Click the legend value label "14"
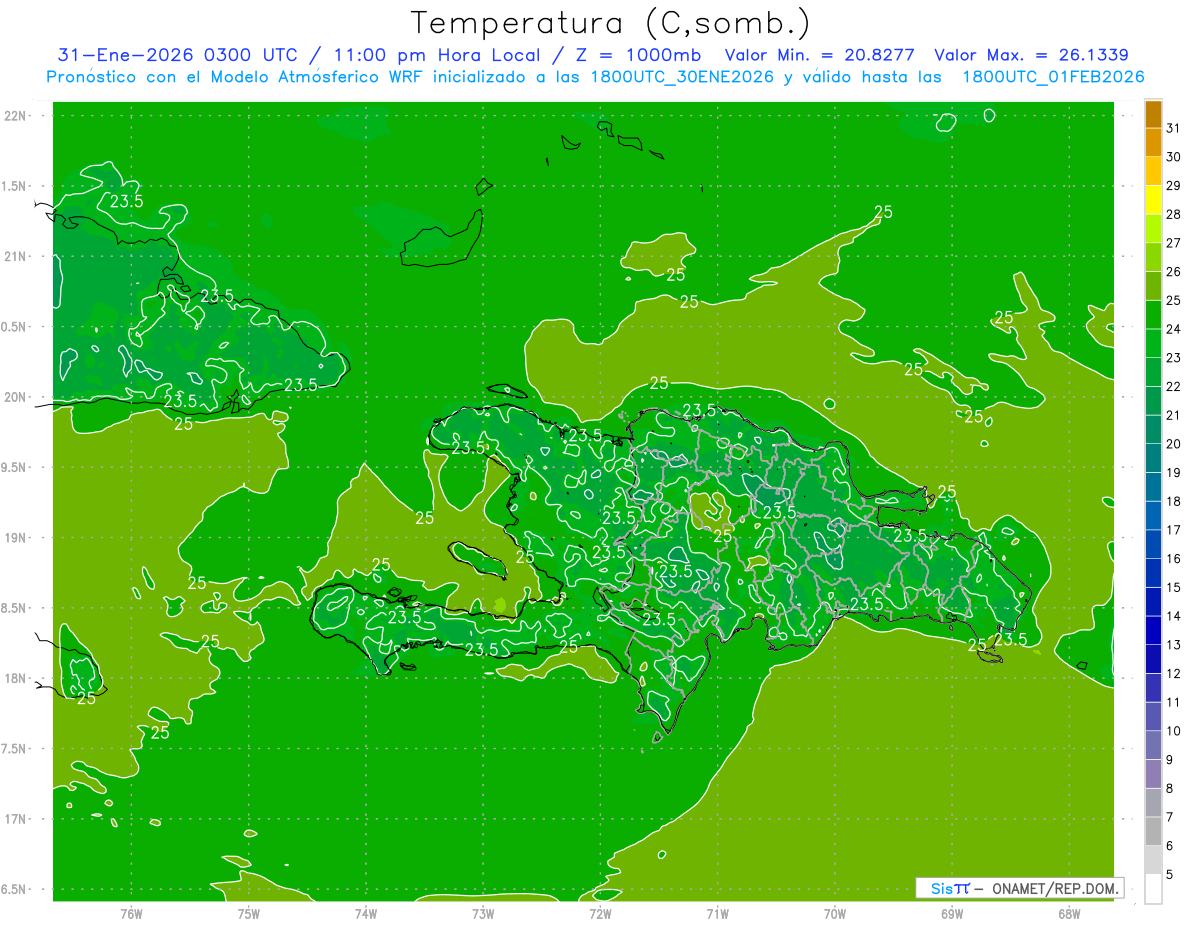The width and height of the screenshot is (1200, 927). click(x=1173, y=616)
